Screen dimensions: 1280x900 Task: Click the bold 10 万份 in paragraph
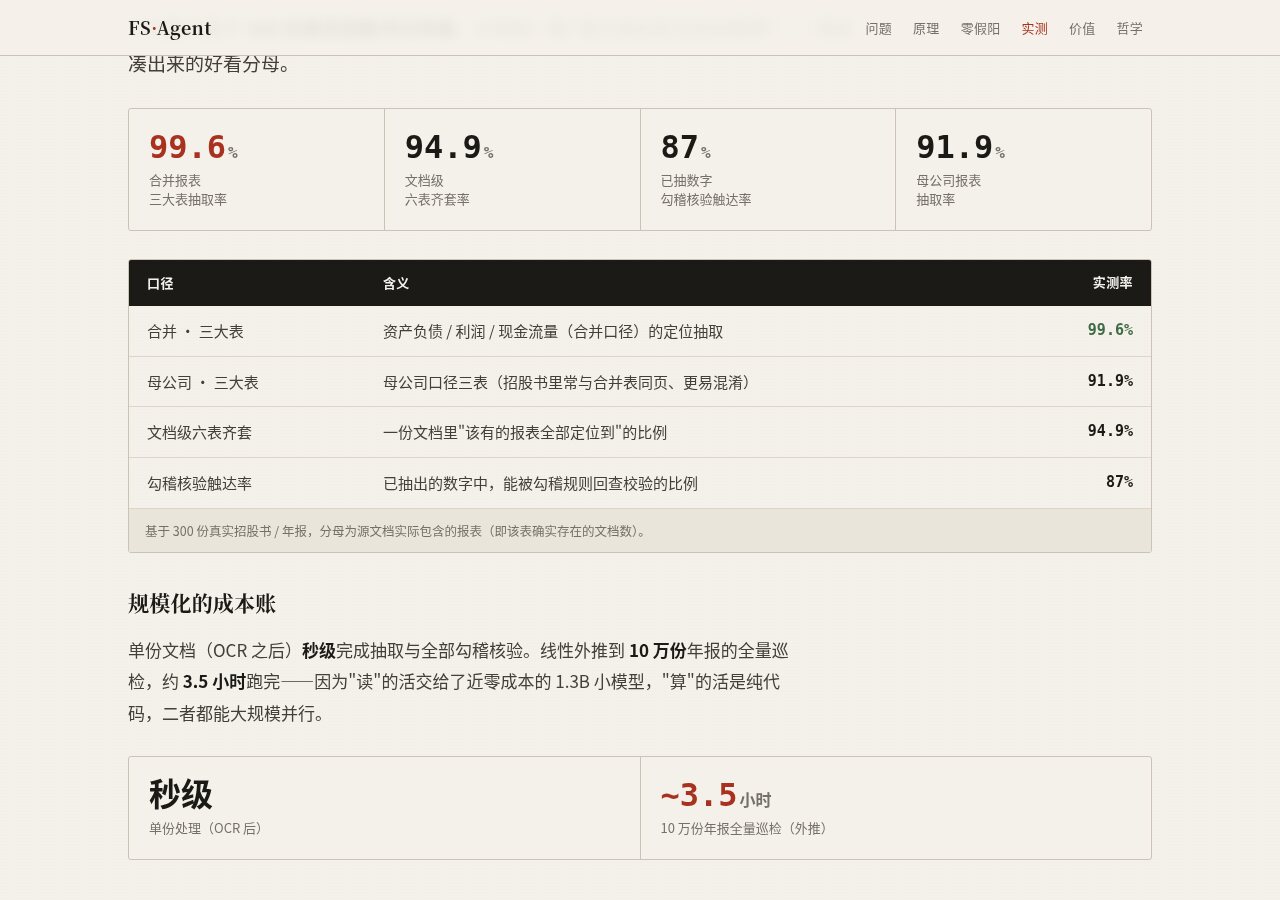pos(657,651)
